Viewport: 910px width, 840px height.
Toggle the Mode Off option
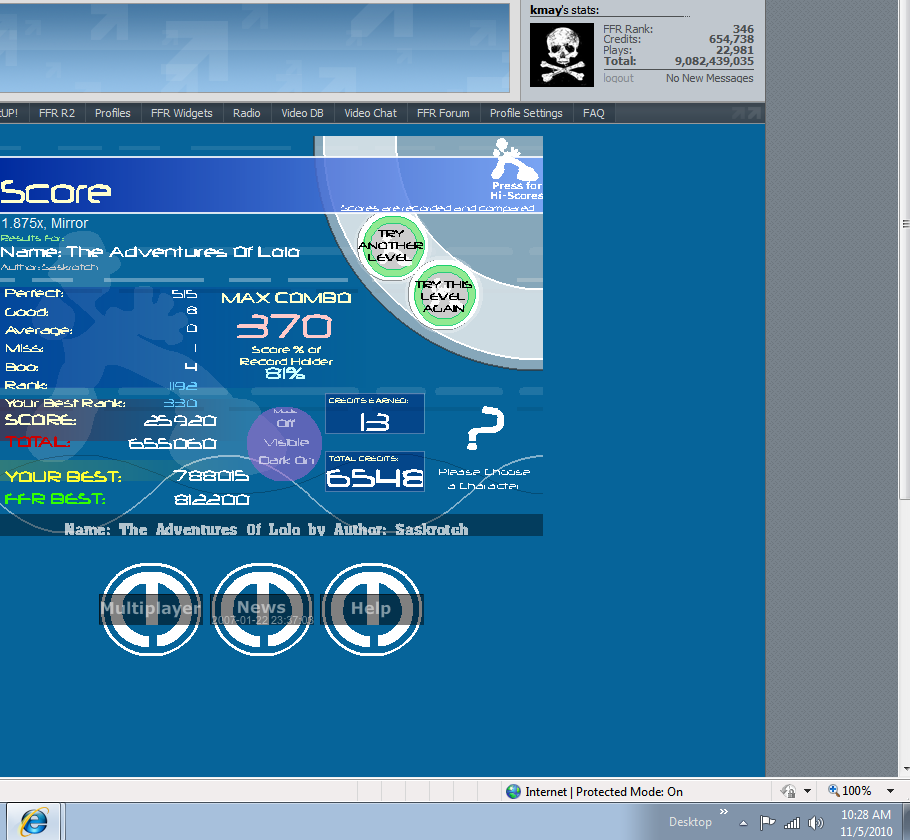pos(285,423)
